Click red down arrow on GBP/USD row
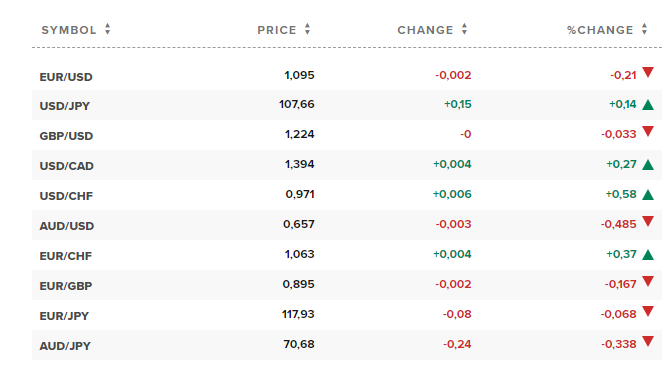 [x=648, y=131]
